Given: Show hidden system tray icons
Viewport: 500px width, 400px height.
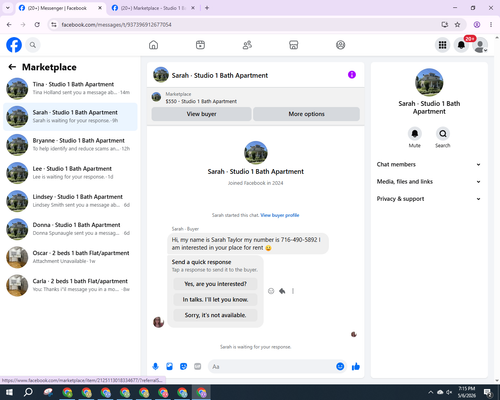Looking at the screenshot, I should pyautogui.click(x=431, y=392).
